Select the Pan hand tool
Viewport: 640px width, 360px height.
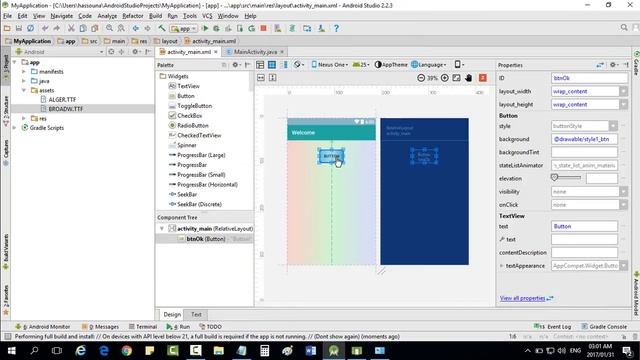469,78
